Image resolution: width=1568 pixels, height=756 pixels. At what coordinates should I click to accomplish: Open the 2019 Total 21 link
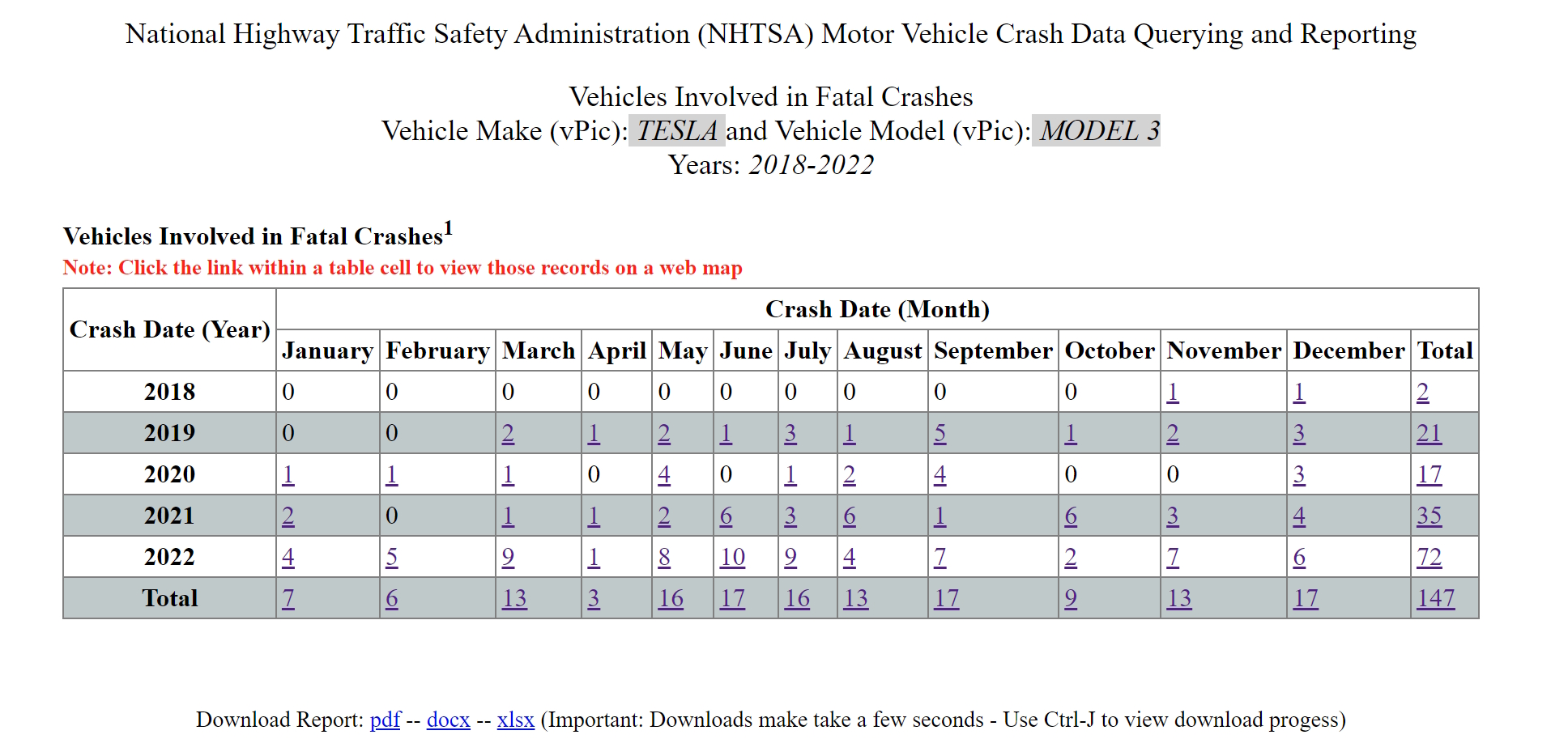coord(1429,433)
